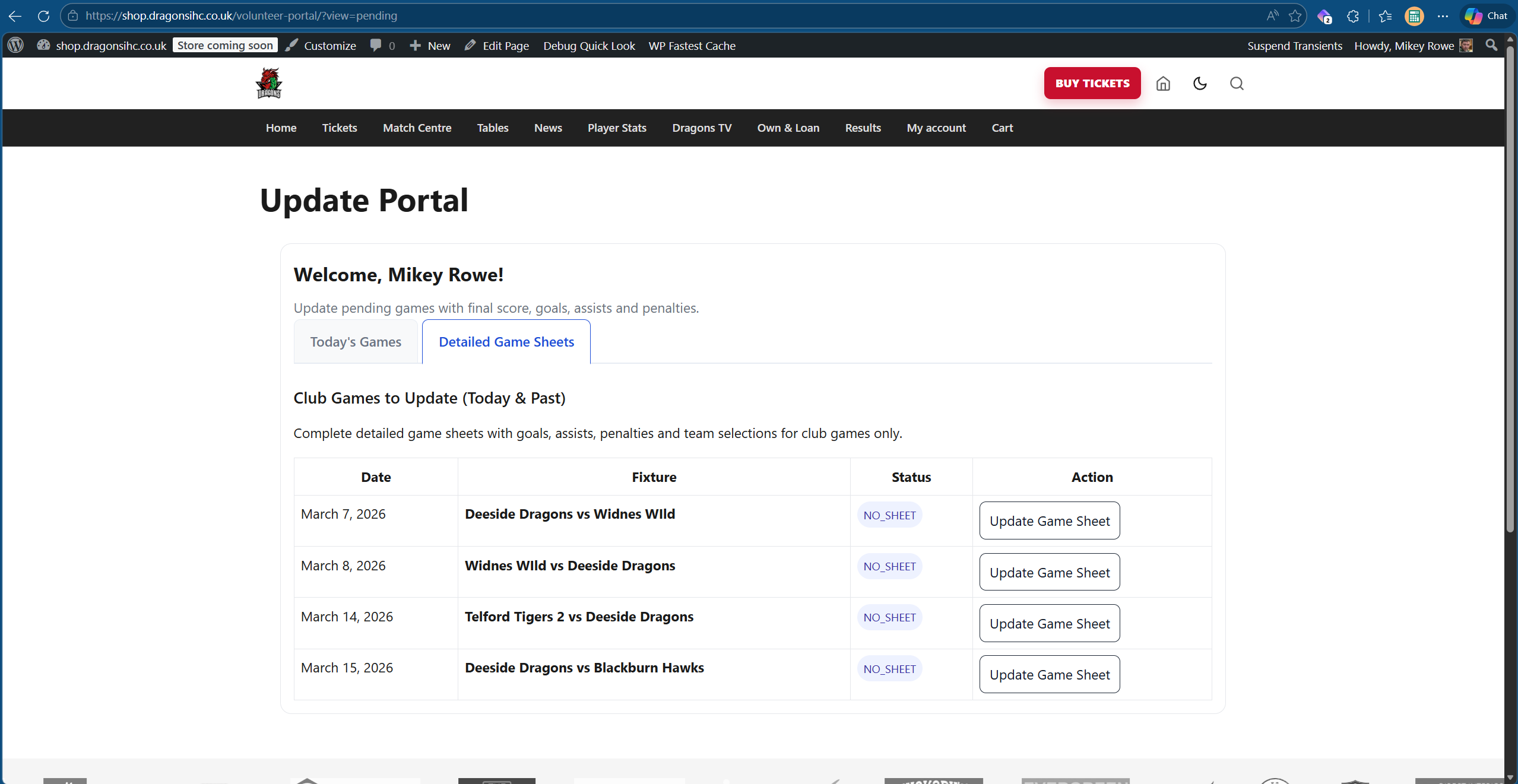The image size is (1518, 784).
Task: Update game sheet for Blackburn Hawks fixture
Action: pos(1049,674)
